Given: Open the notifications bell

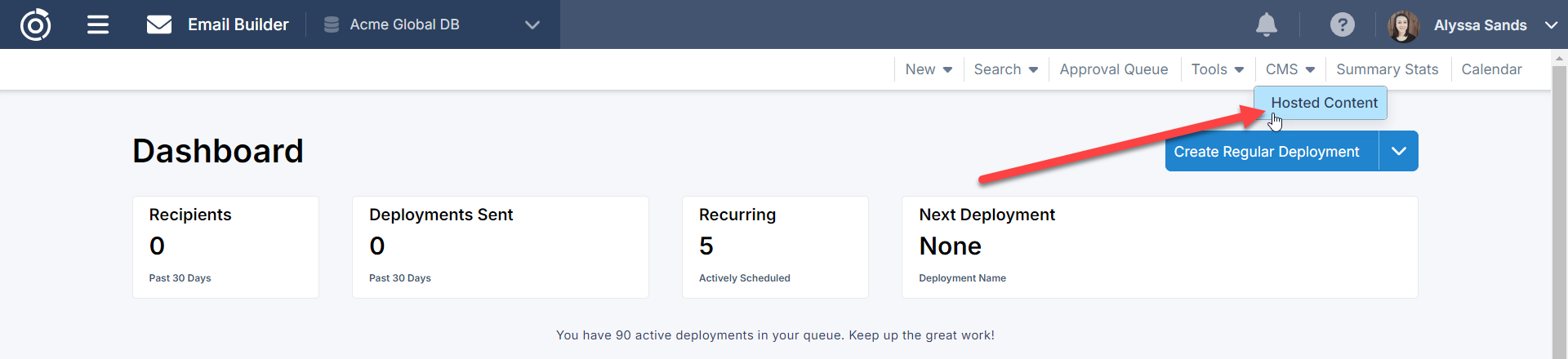Looking at the screenshot, I should [1266, 24].
